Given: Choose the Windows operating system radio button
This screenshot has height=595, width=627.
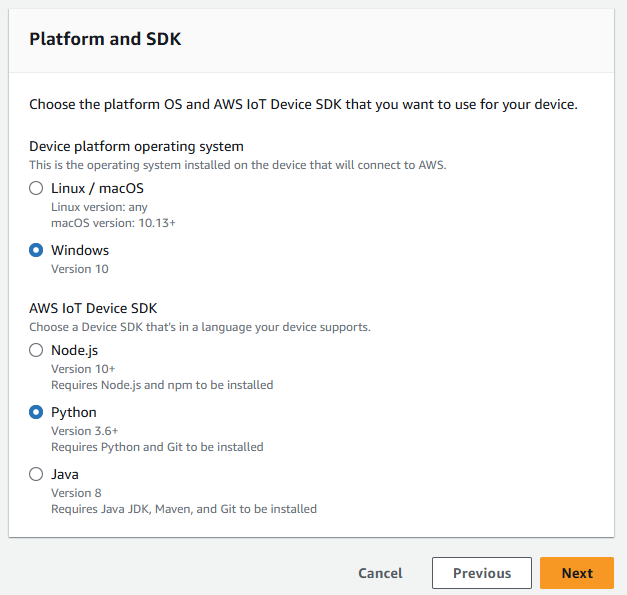Looking at the screenshot, I should [36, 251].
